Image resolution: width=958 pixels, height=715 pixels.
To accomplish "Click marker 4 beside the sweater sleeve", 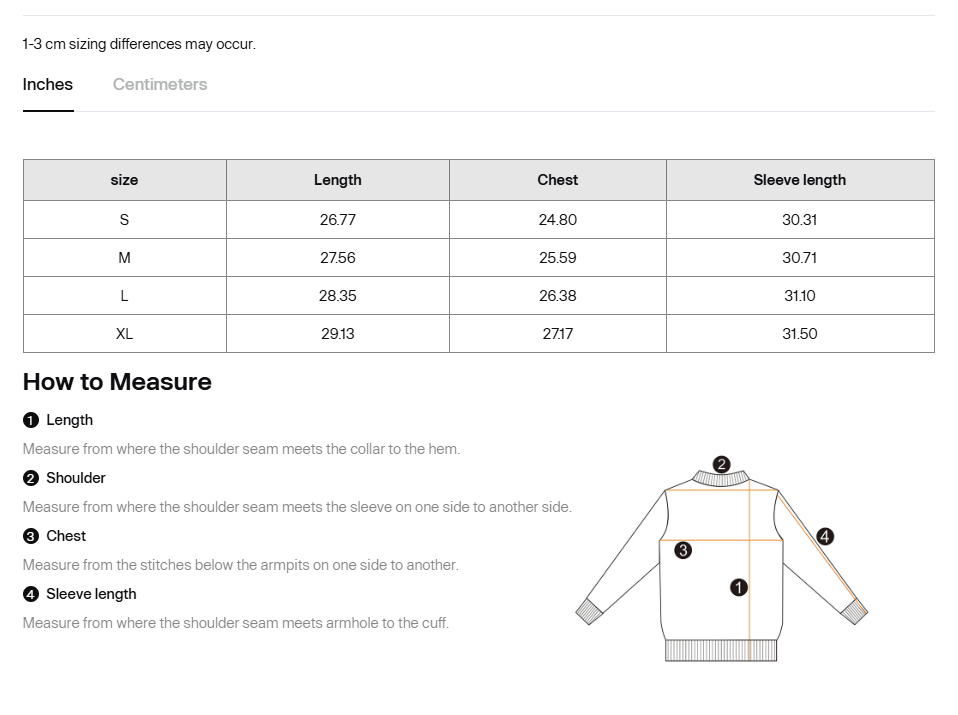I will (x=825, y=537).
